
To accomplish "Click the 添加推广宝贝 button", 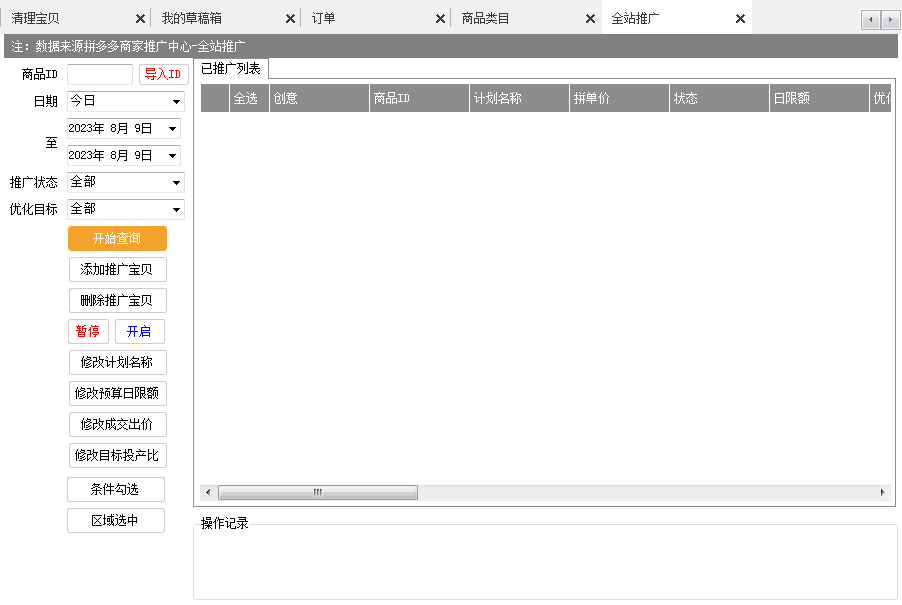I will [117, 269].
